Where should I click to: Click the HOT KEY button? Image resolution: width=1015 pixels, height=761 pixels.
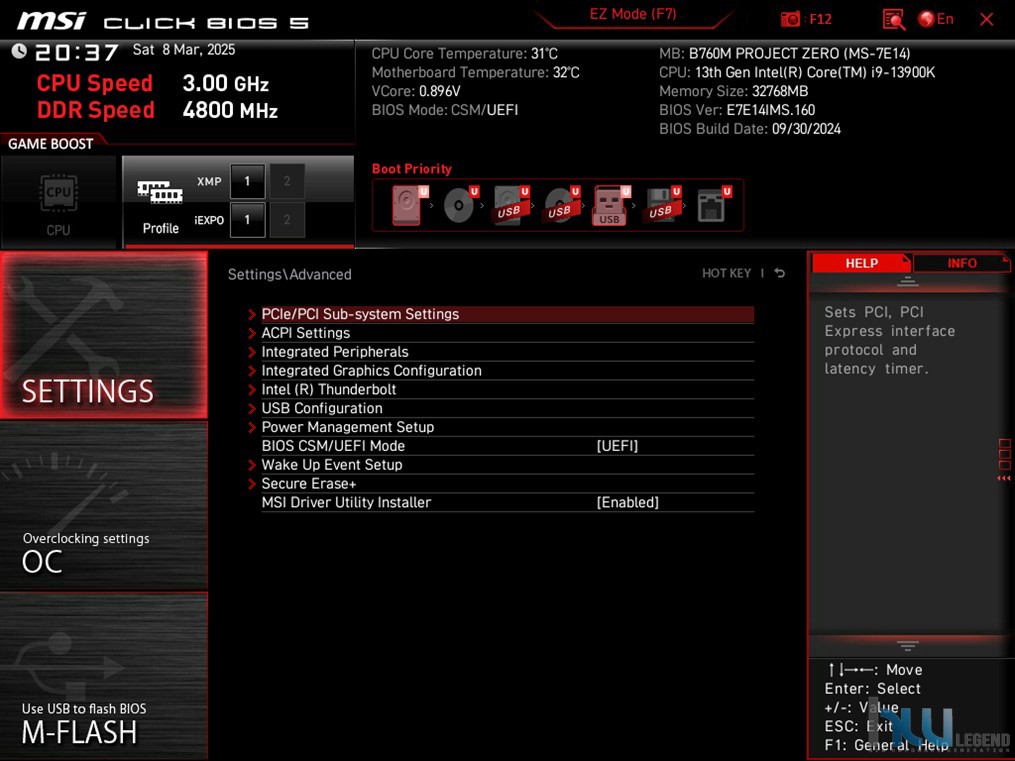(x=726, y=273)
